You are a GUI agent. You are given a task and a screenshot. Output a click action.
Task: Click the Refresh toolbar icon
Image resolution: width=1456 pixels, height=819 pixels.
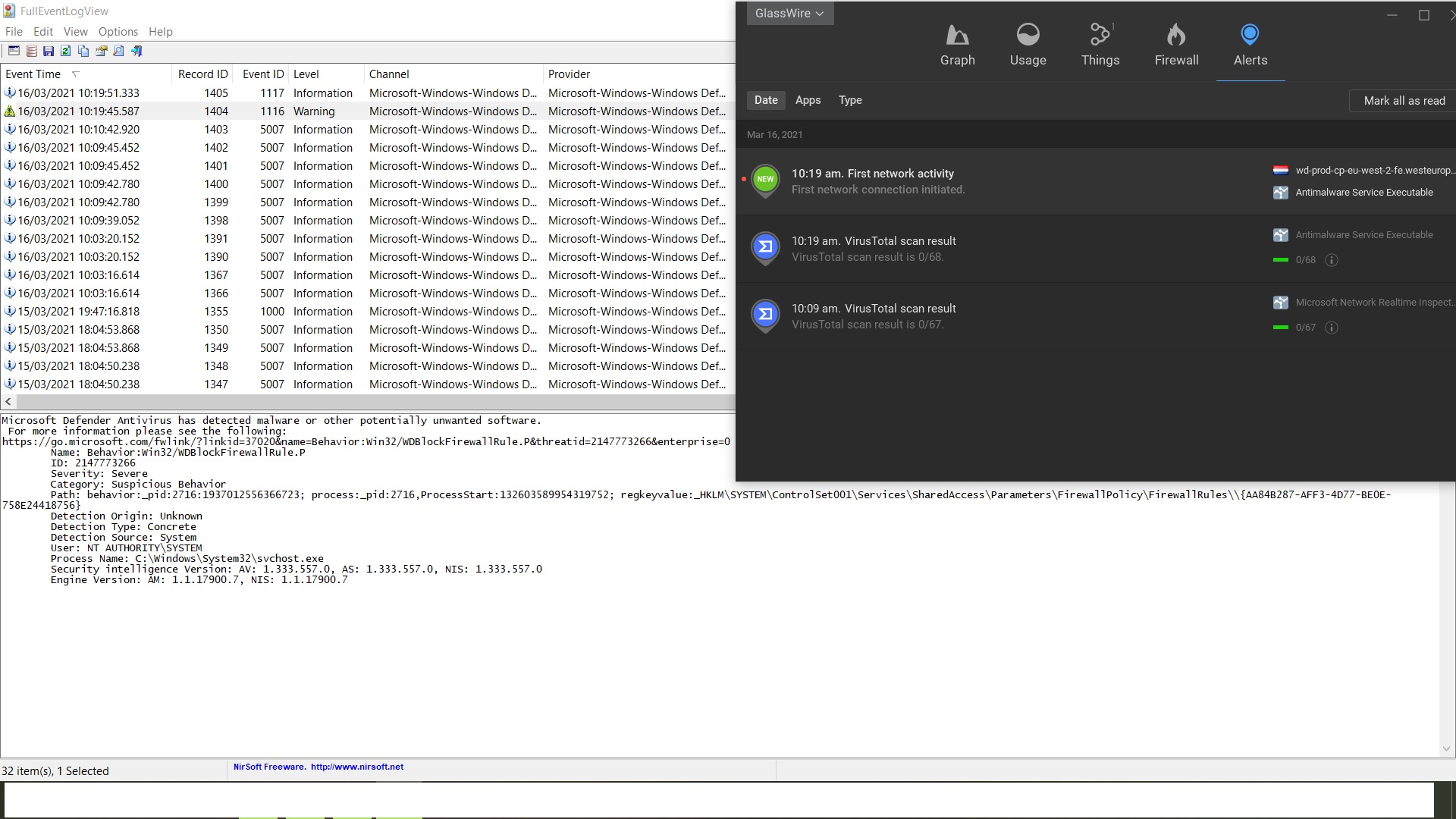tap(66, 51)
